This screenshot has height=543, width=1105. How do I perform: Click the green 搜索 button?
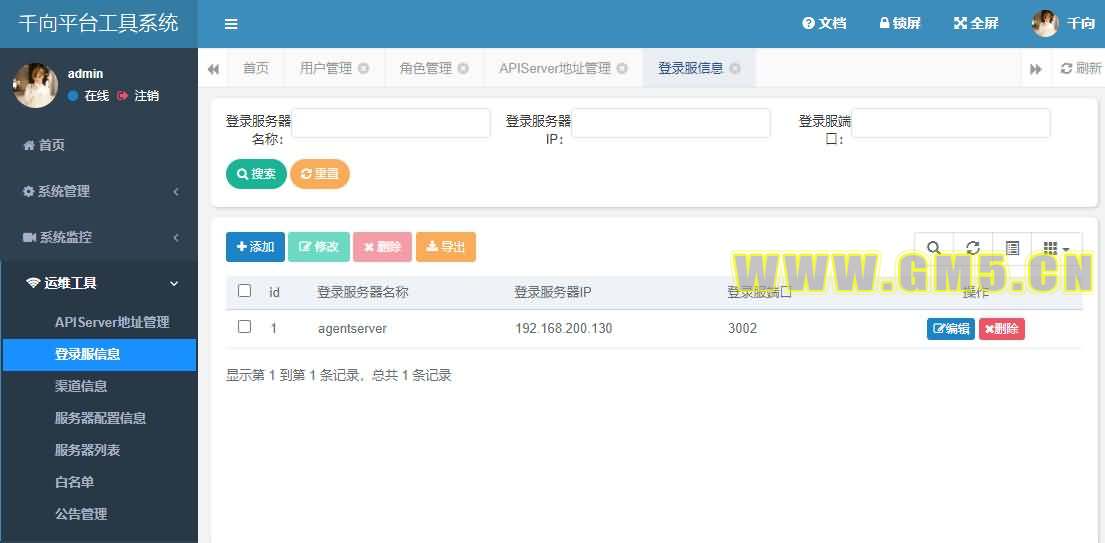tap(256, 174)
